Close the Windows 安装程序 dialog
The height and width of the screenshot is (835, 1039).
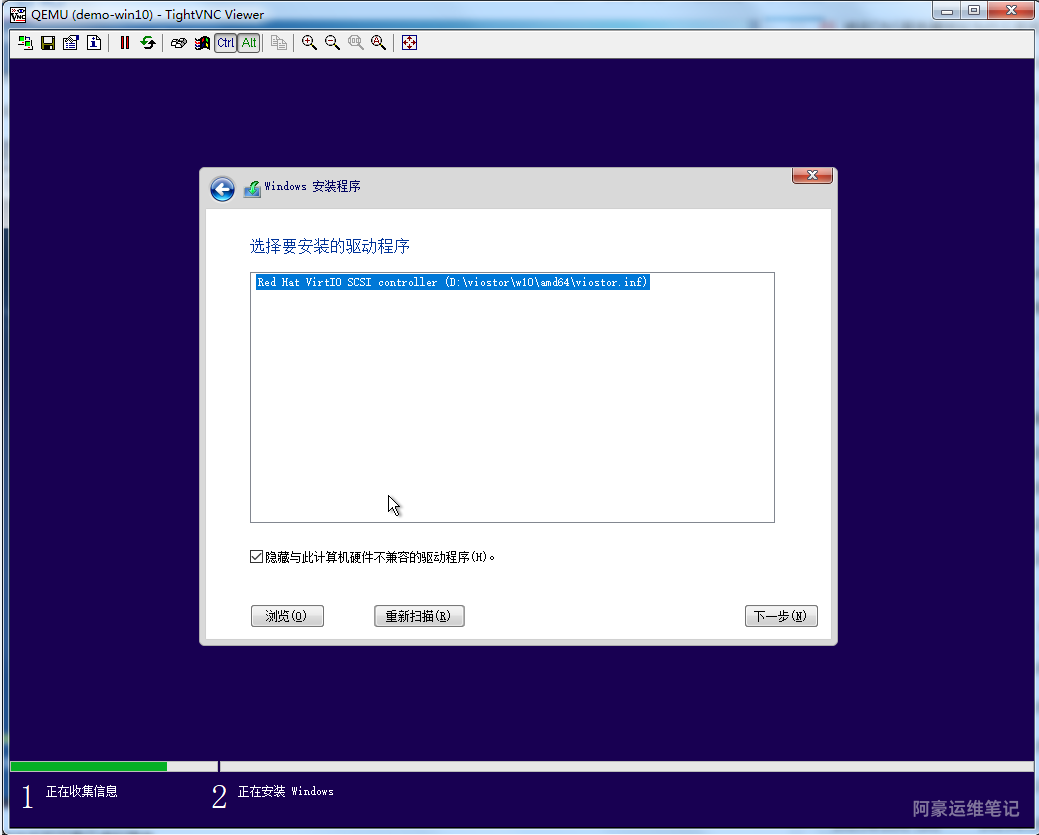click(812, 176)
